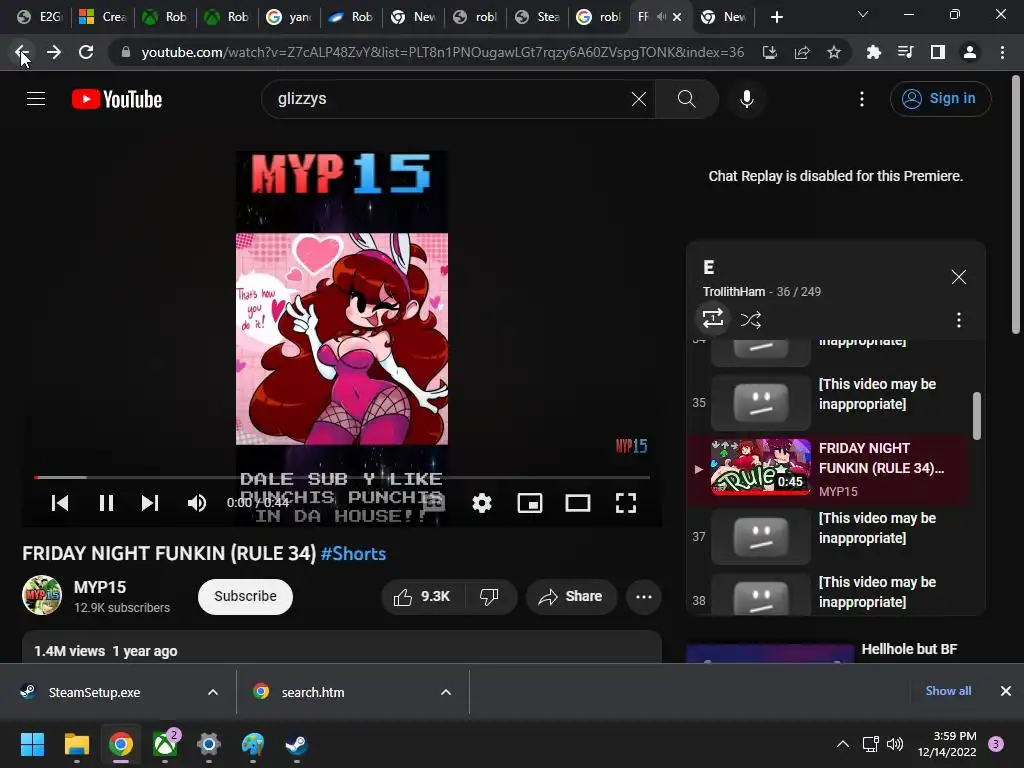Close the downloads bar
This screenshot has width=1024, height=768.
tap(1006, 691)
